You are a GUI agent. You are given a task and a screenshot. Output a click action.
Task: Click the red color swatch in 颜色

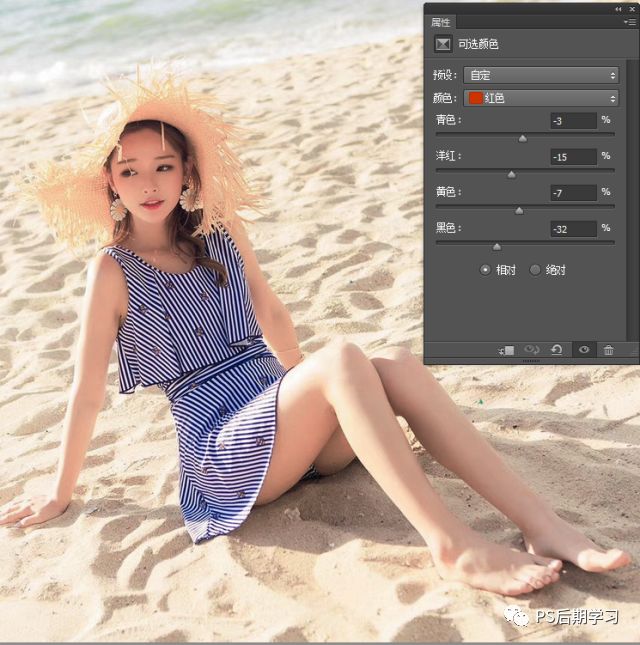point(475,98)
